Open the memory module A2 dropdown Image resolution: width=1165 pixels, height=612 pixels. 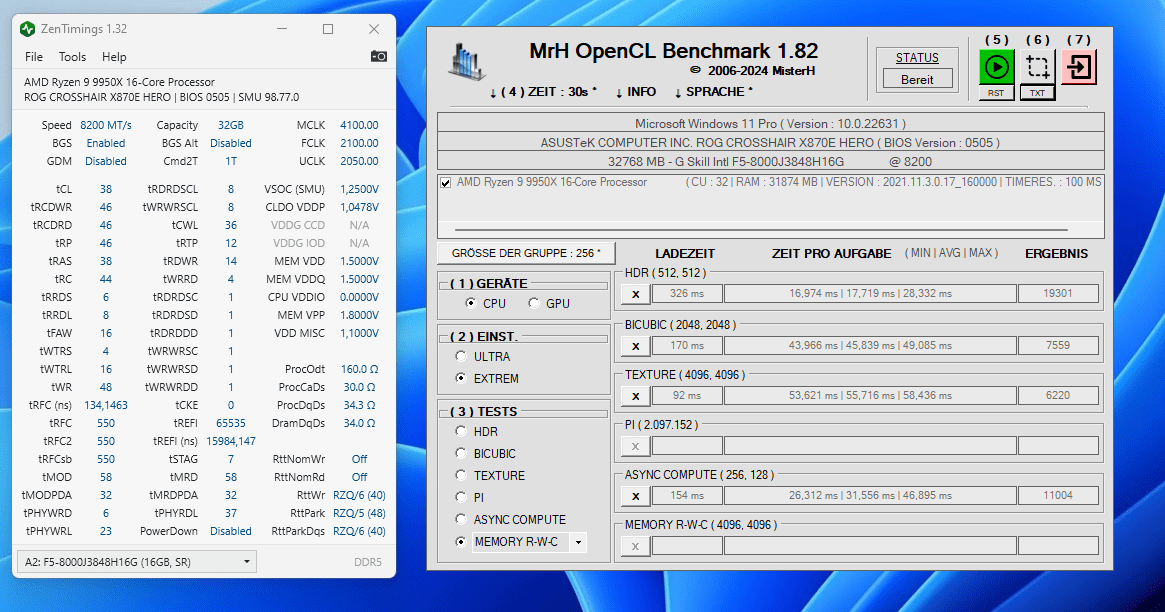137,561
